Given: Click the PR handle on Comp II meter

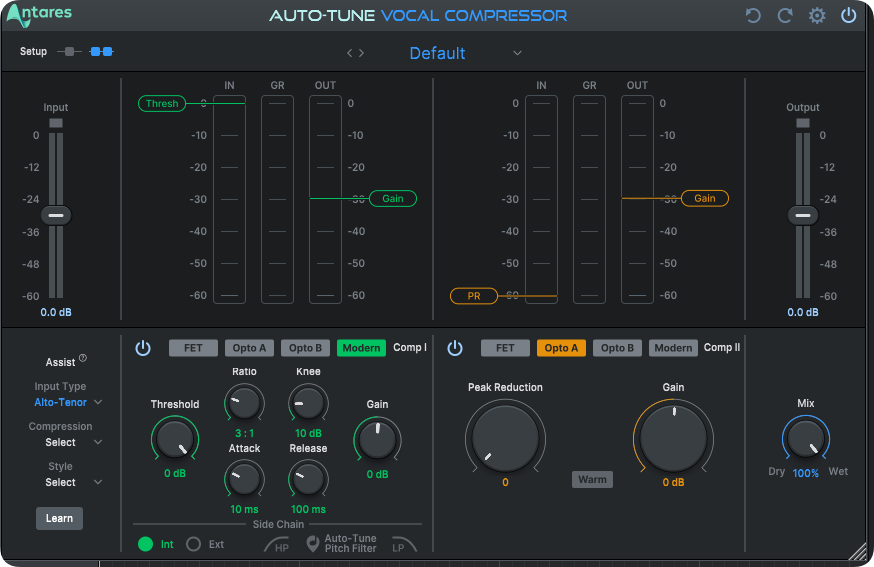Looking at the screenshot, I should [x=474, y=296].
